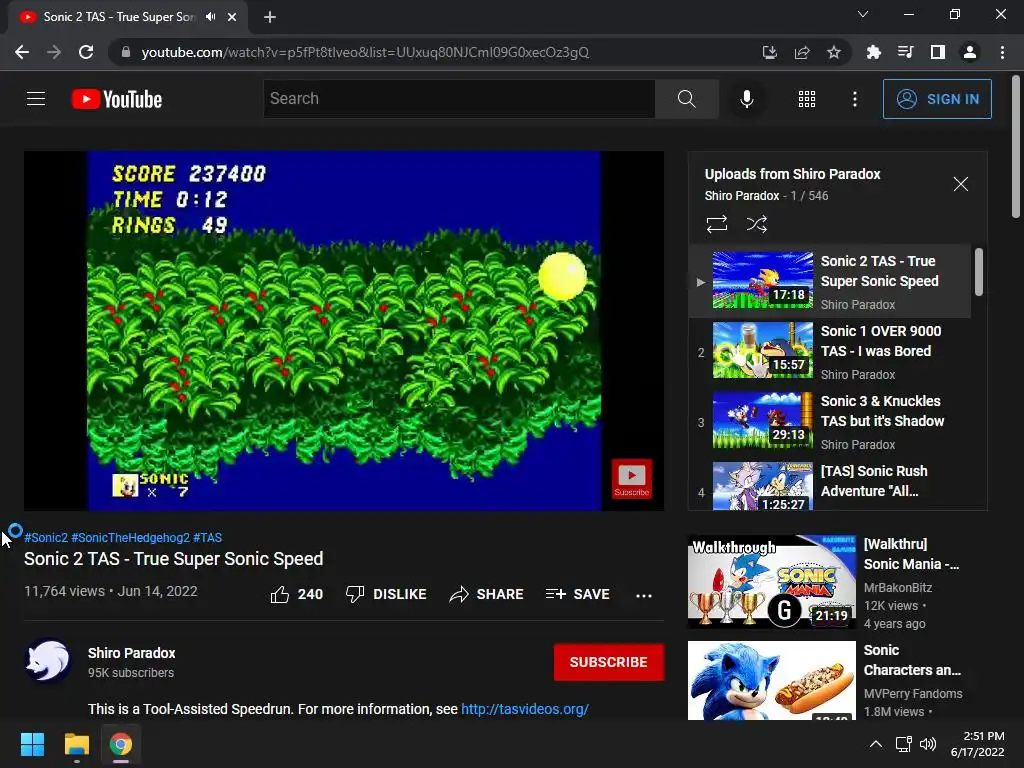
Task: Toggle playlist loop
Action: [717, 224]
